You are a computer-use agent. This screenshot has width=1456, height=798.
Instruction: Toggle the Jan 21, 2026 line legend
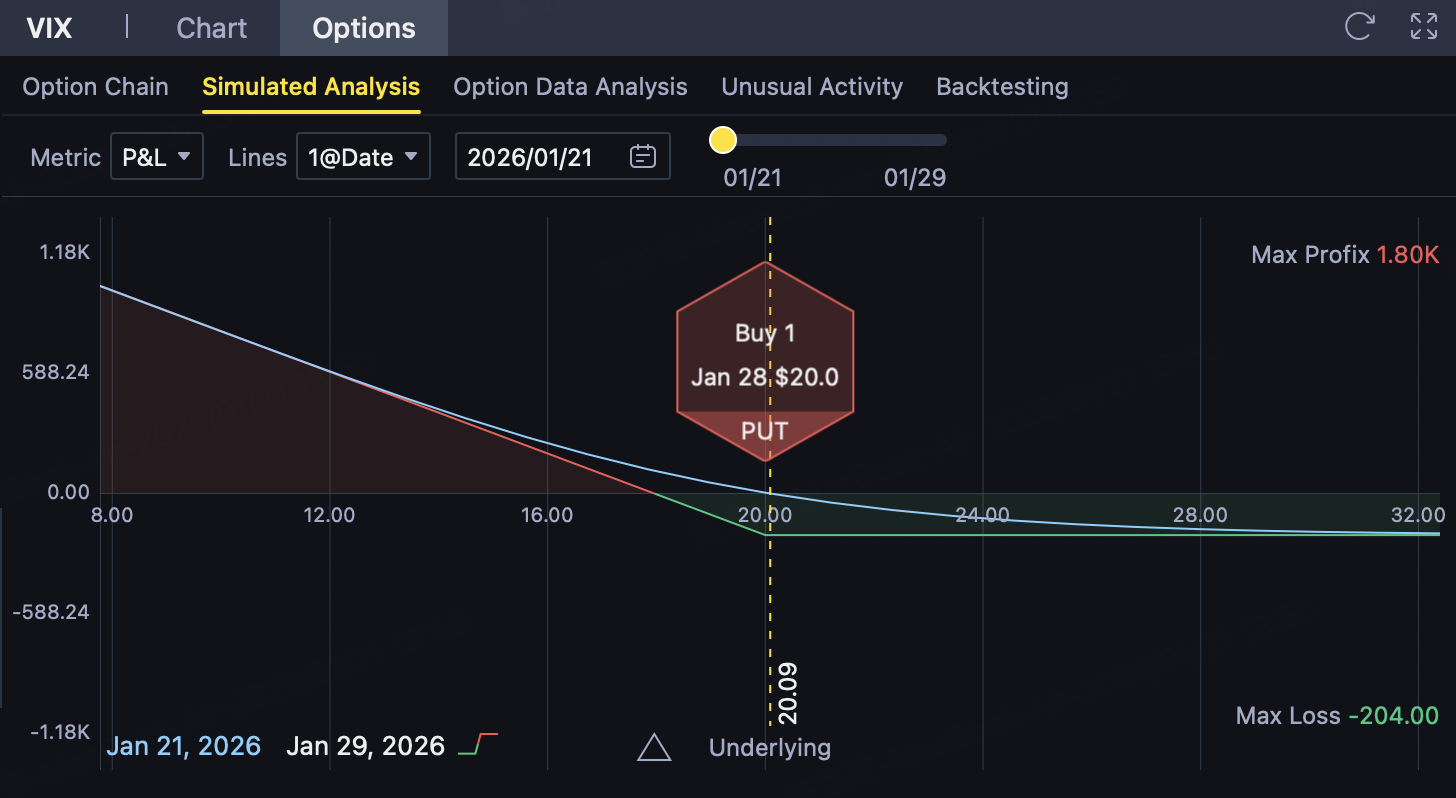click(184, 746)
